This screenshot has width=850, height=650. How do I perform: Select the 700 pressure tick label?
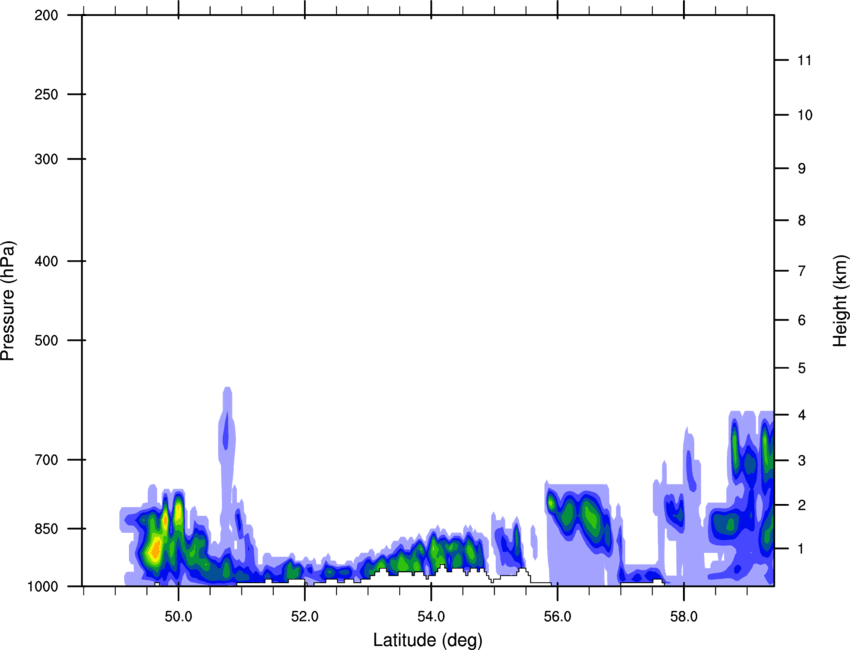coord(47,460)
